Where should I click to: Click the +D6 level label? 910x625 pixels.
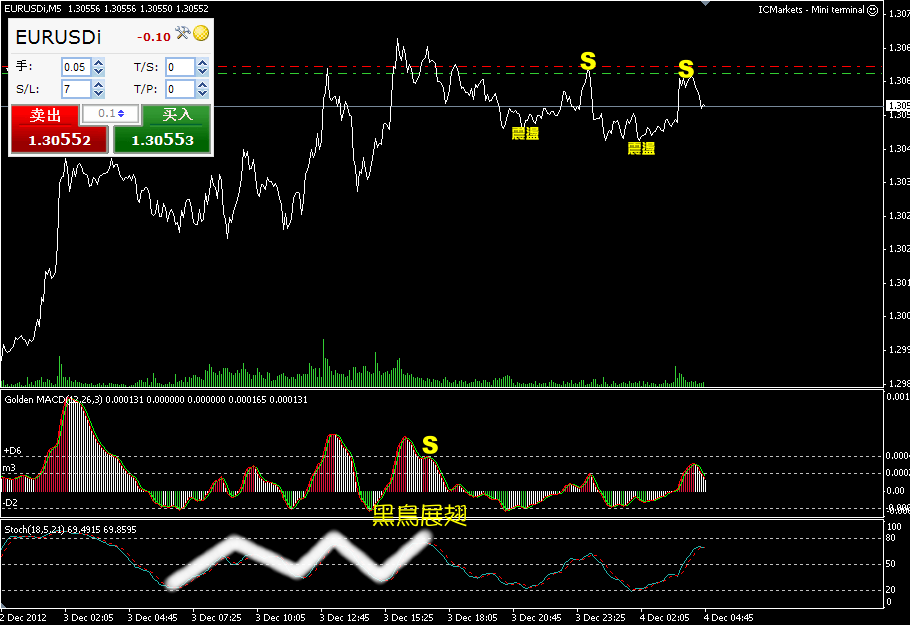12,451
